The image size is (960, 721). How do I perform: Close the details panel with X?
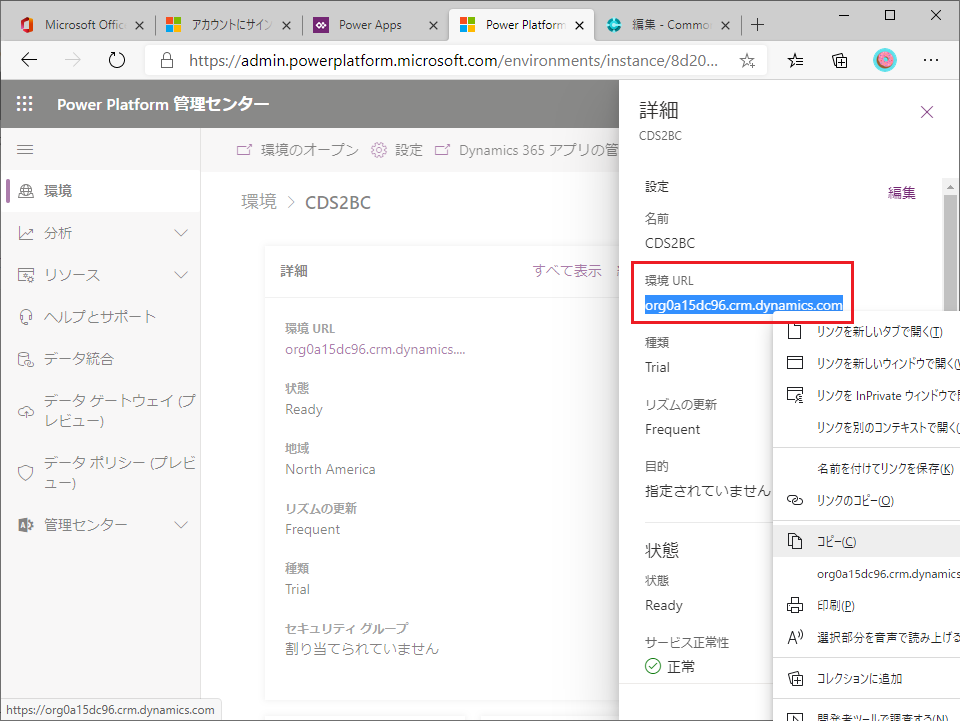(927, 111)
